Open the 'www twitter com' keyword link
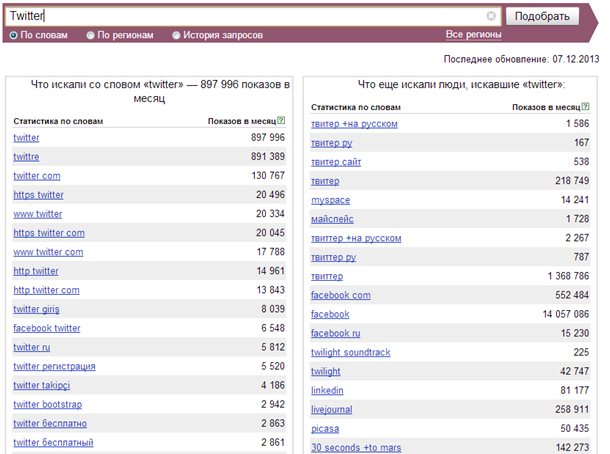The height and width of the screenshot is (454, 610). 48,252
